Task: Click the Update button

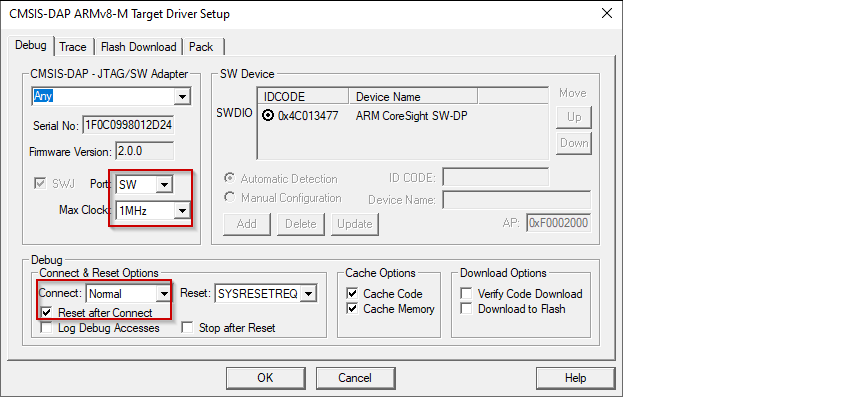Action: click(x=355, y=224)
